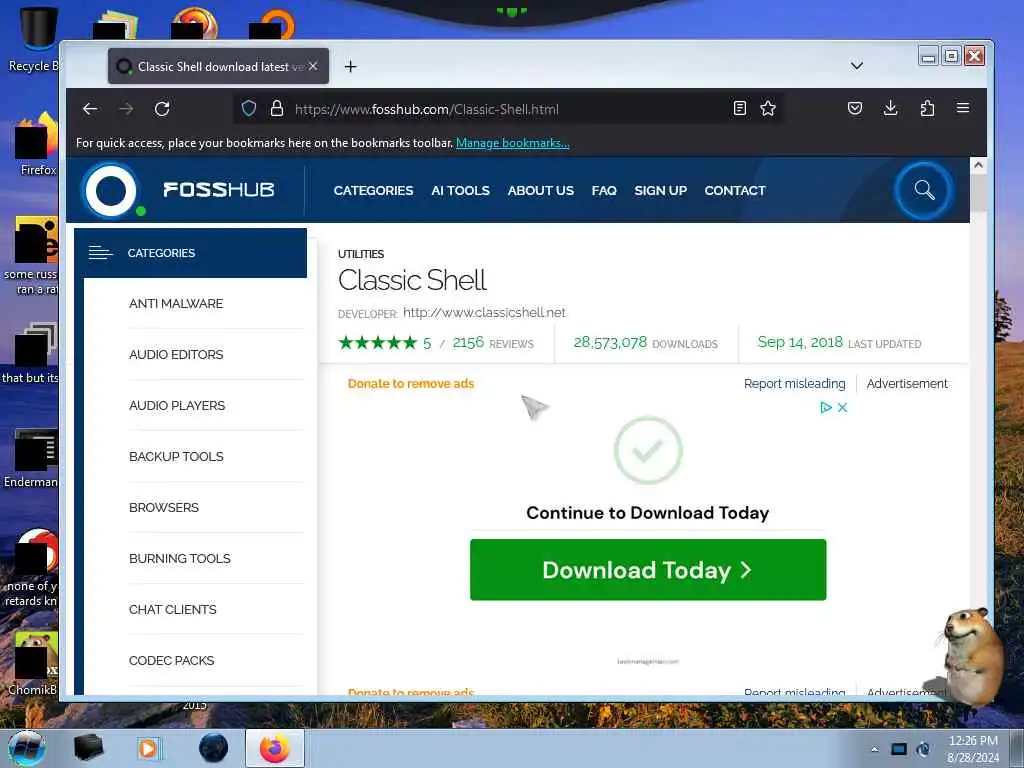Select ANTI MALWARE category
Viewport: 1024px width, 768px height.
click(176, 304)
